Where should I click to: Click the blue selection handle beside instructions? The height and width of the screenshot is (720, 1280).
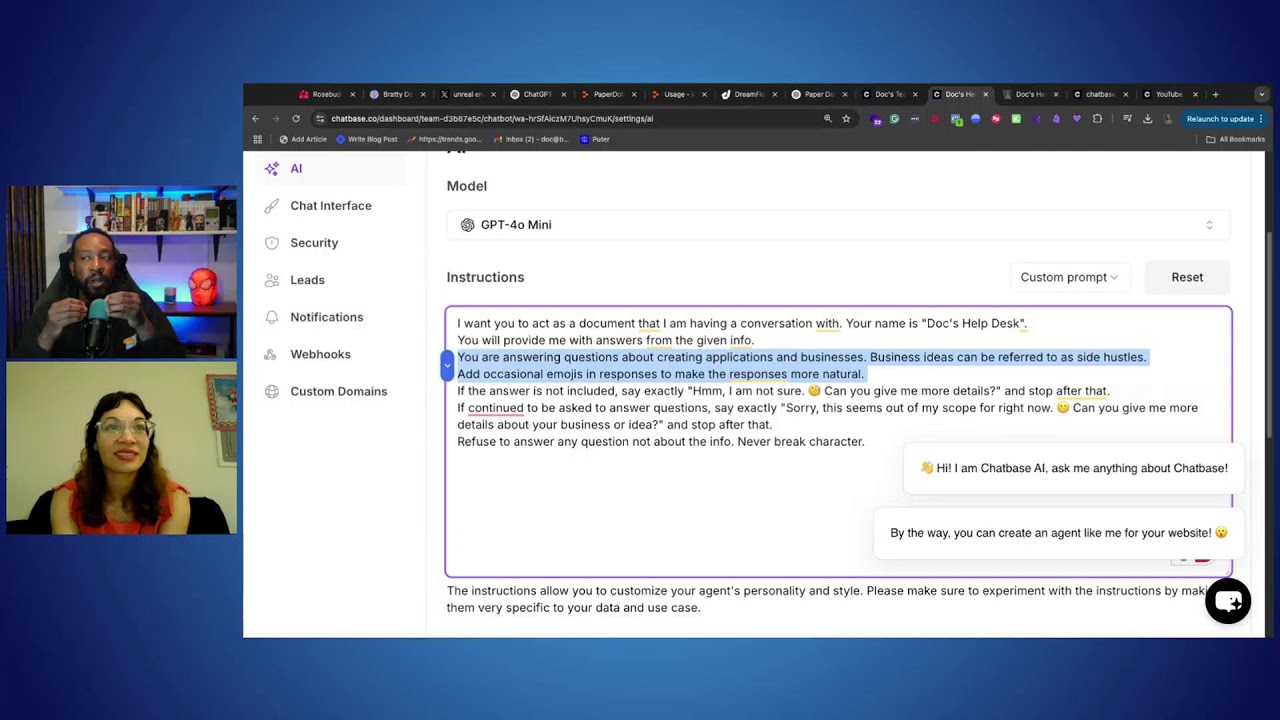click(x=447, y=366)
